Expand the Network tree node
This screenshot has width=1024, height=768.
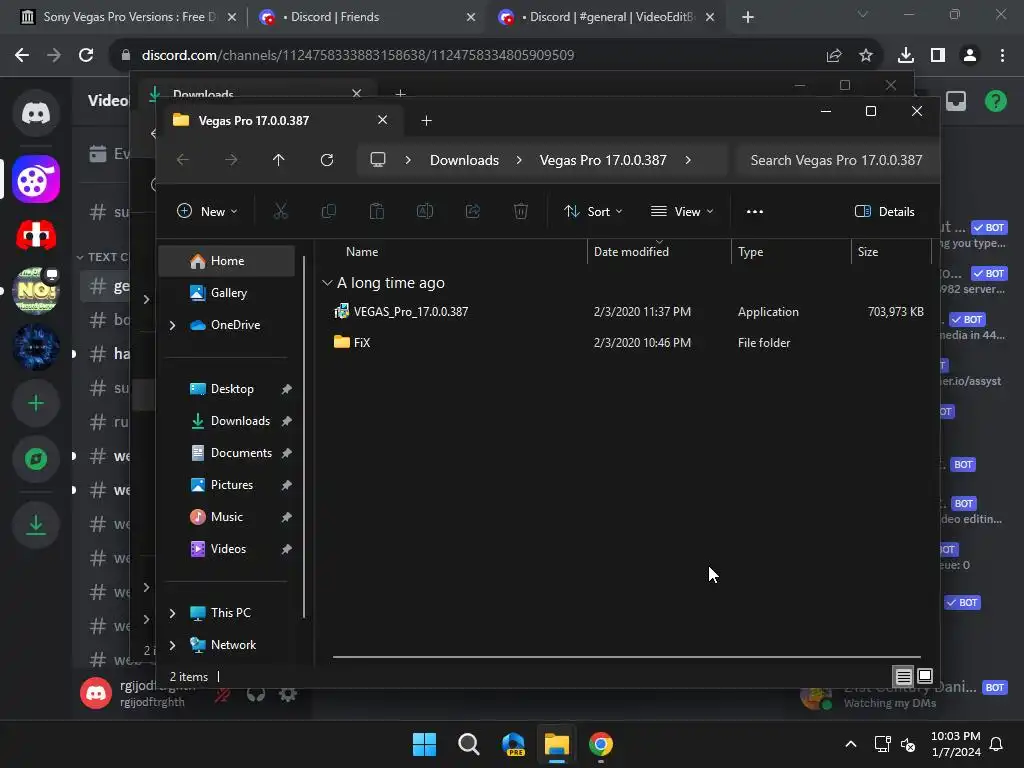pos(172,645)
